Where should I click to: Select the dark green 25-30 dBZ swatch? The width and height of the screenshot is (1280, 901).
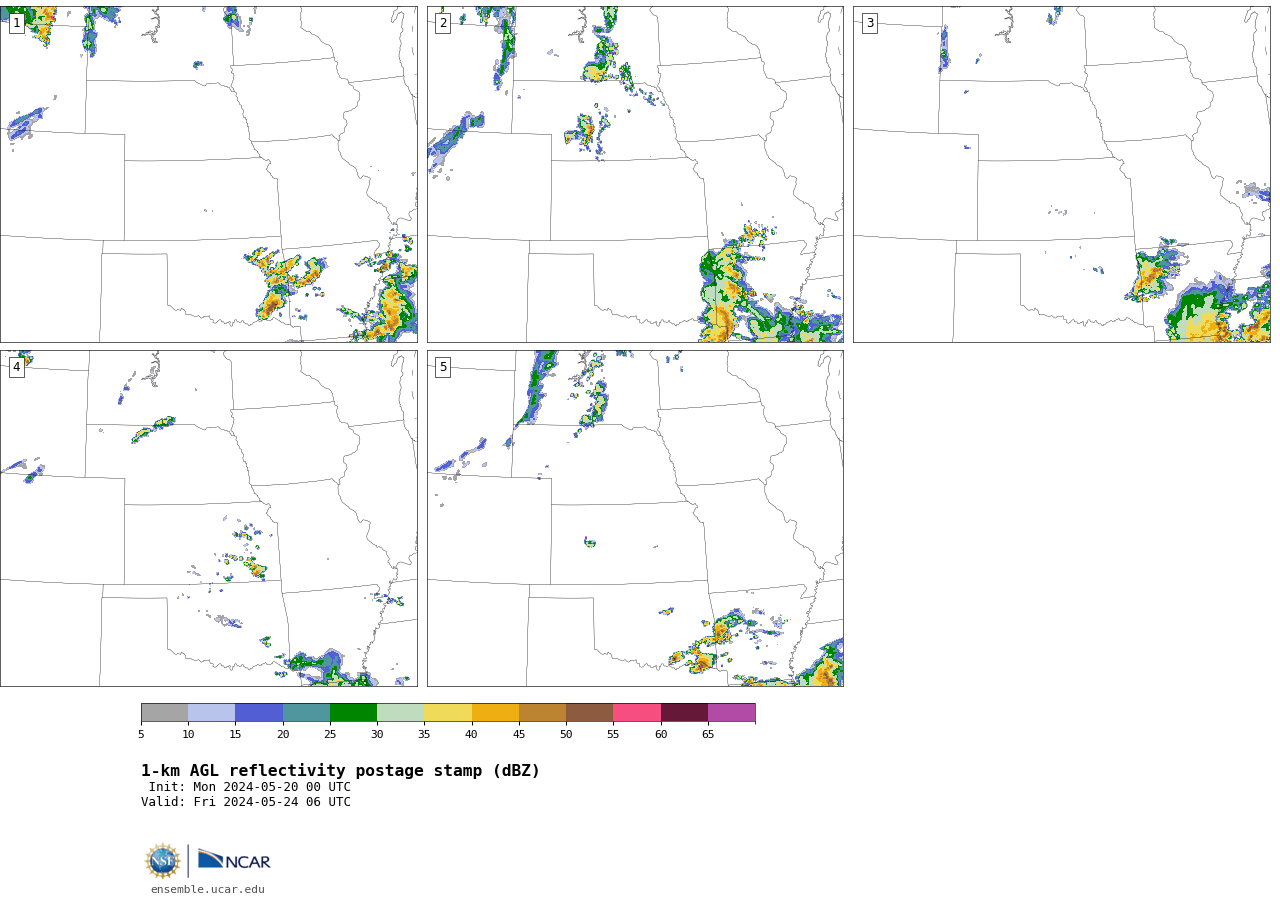pyautogui.click(x=353, y=713)
